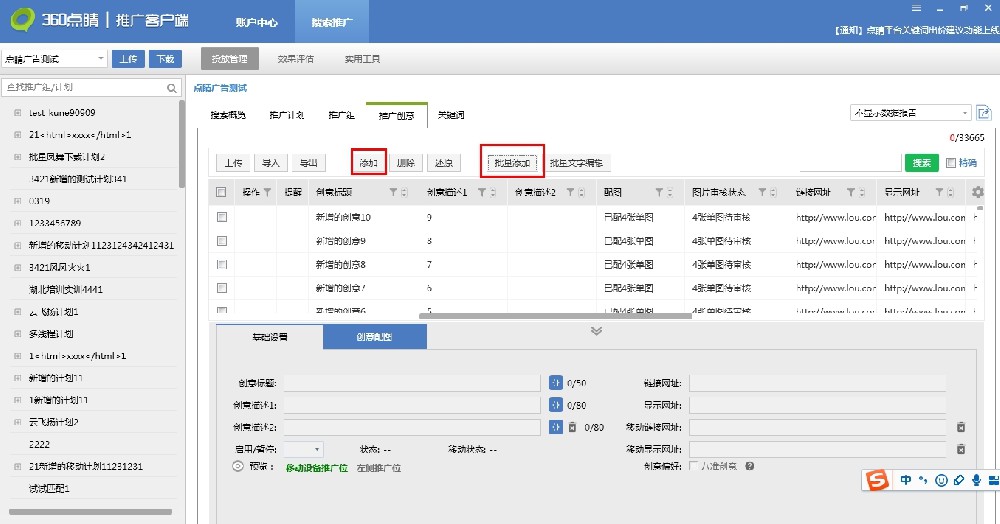Enable the 精确 checkbox next to the search button
1000x524 pixels.
(951, 163)
